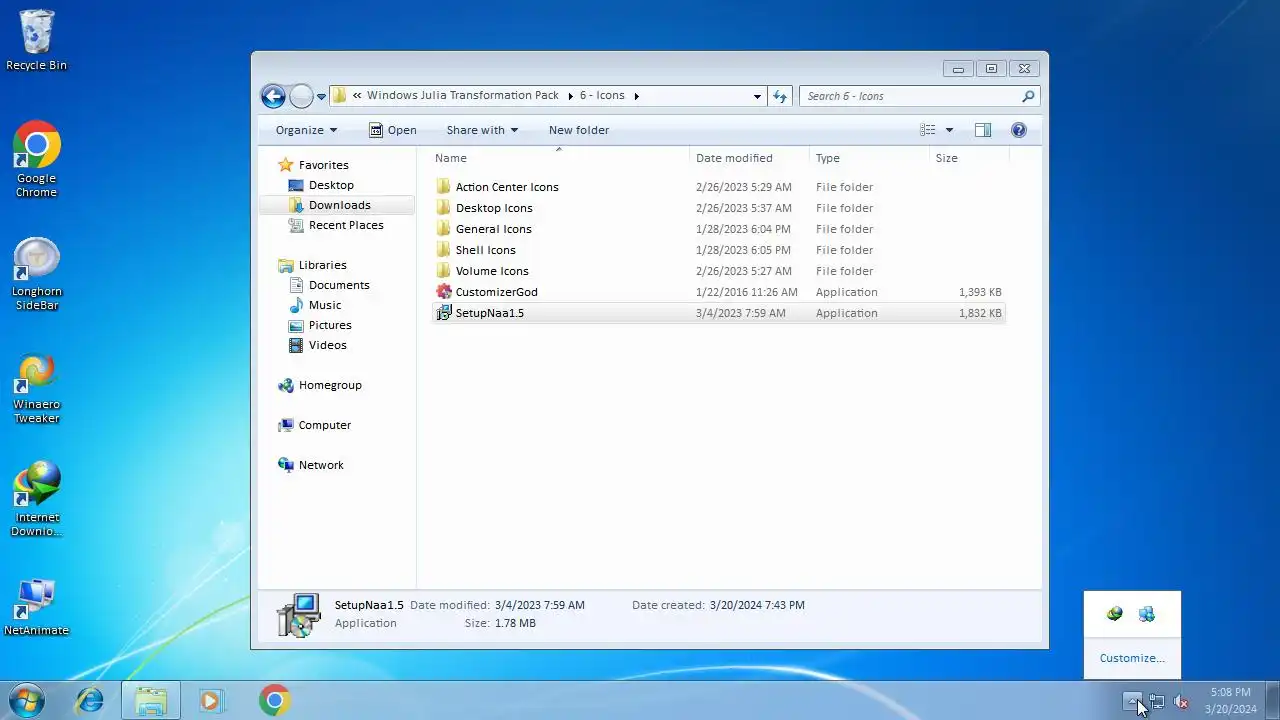Click the hidden tray icons arrow
Screen dimensions: 1280x720
coord(1133,702)
